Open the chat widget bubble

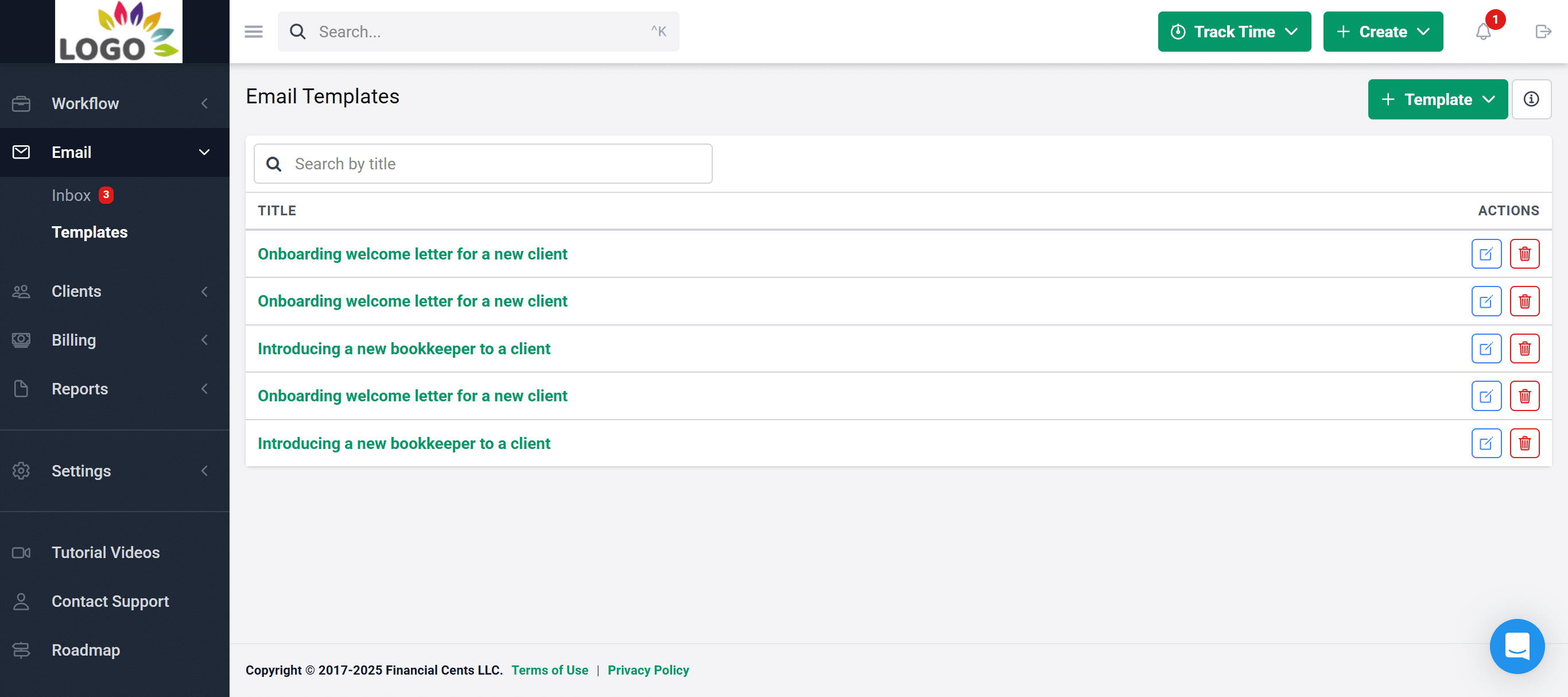tap(1517, 646)
